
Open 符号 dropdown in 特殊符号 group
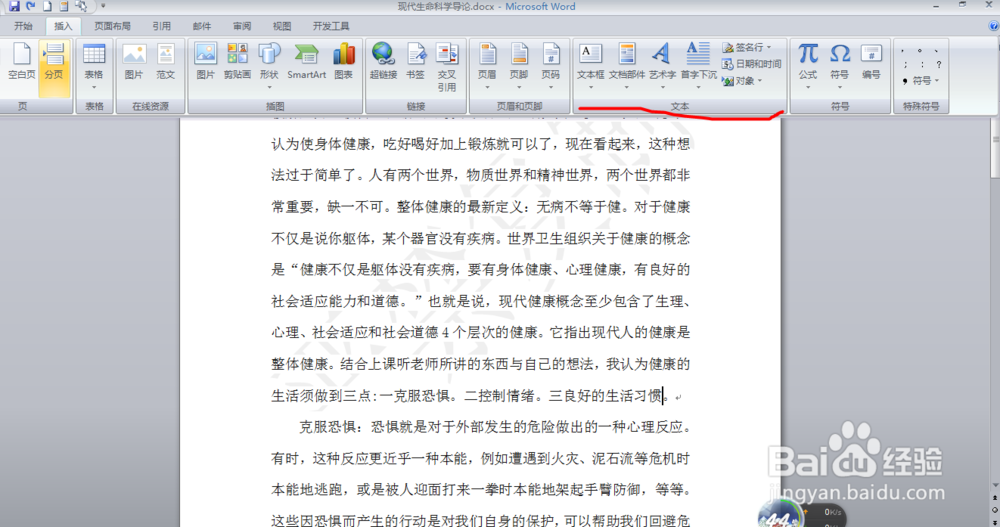[x=922, y=81]
